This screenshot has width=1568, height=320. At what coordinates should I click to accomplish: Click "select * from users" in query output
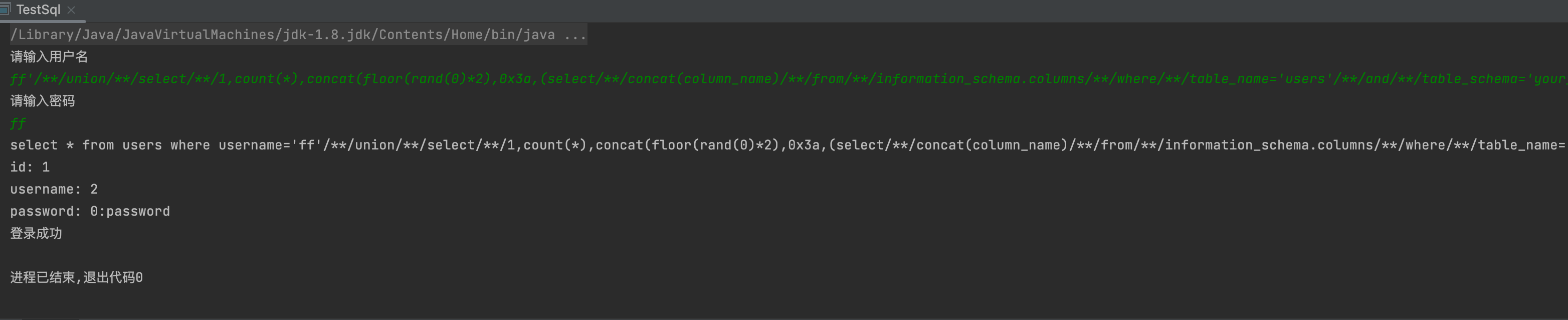coord(86,145)
